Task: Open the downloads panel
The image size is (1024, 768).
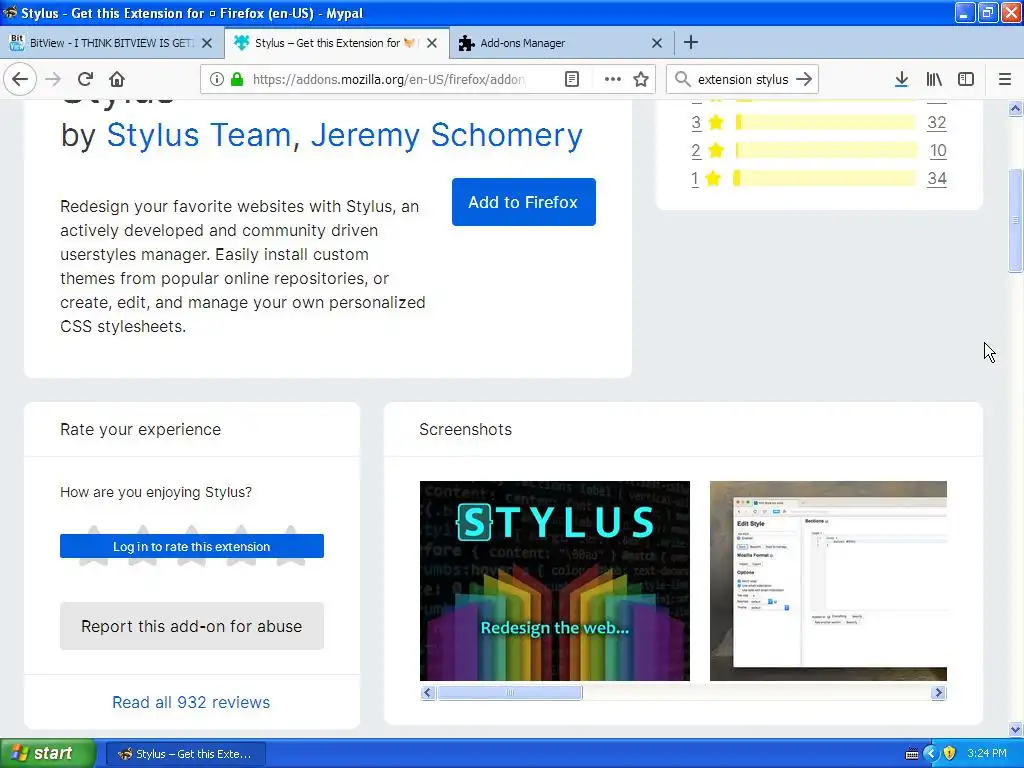Action: click(x=901, y=79)
